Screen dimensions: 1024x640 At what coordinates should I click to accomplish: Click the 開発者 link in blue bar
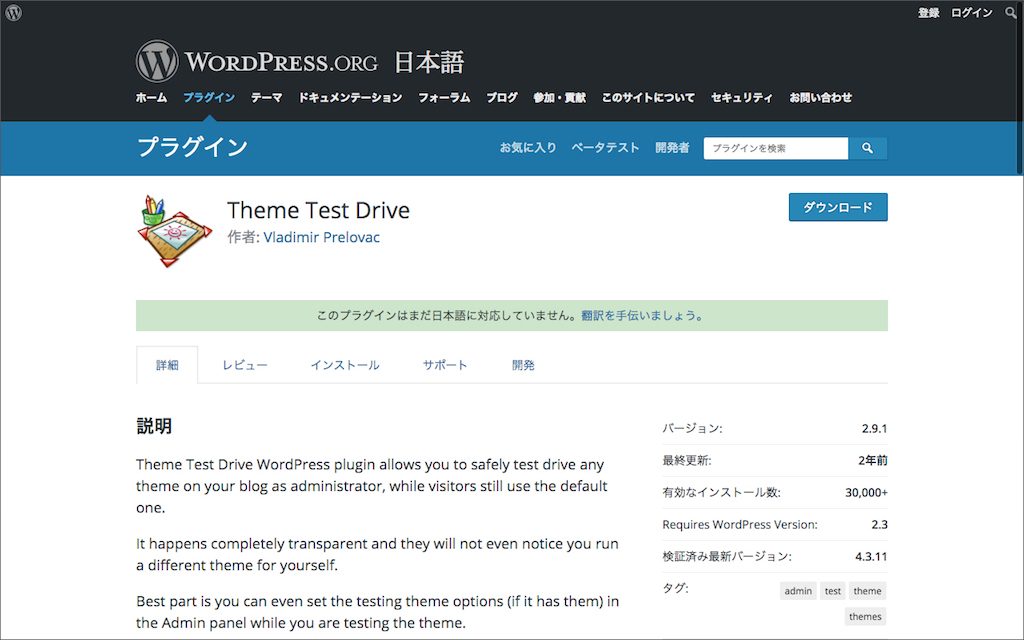pyautogui.click(x=672, y=148)
